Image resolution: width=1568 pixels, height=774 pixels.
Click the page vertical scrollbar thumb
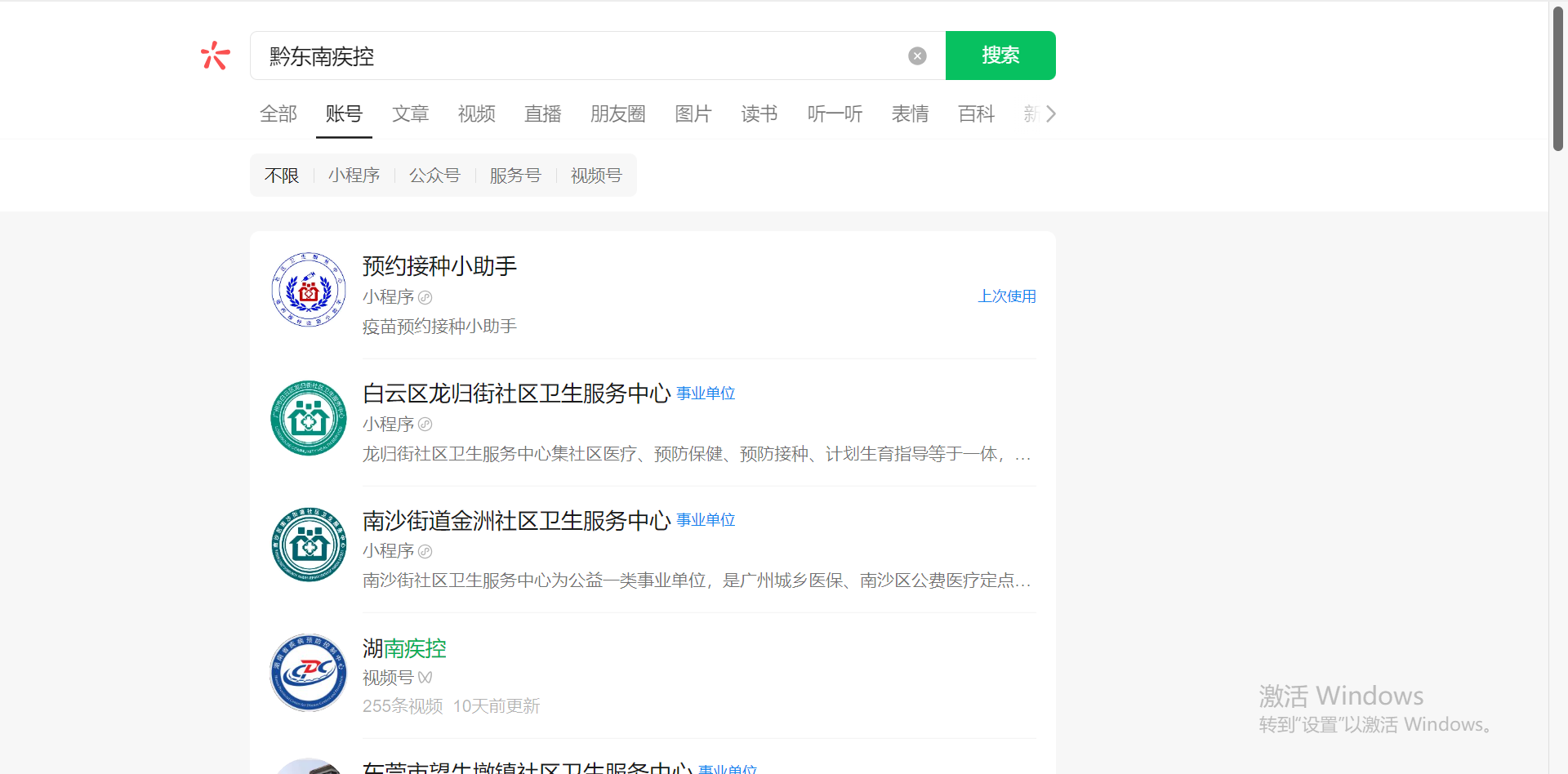pos(1558,78)
